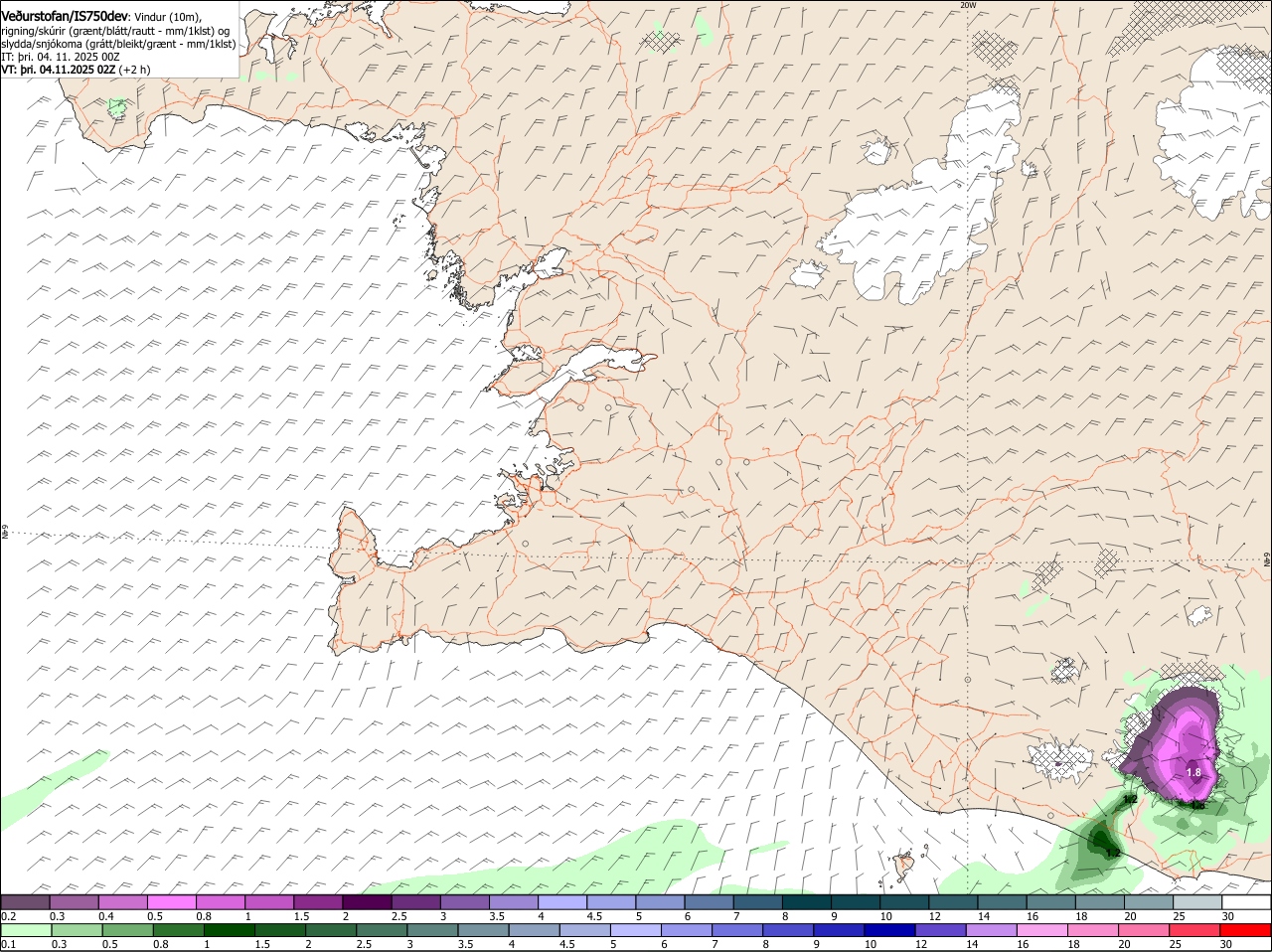Image resolution: width=1272 pixels, height=952 pixels.
Task: Select the 0.5 pink swatch in the upper legend row
Action: pos(171,902)
